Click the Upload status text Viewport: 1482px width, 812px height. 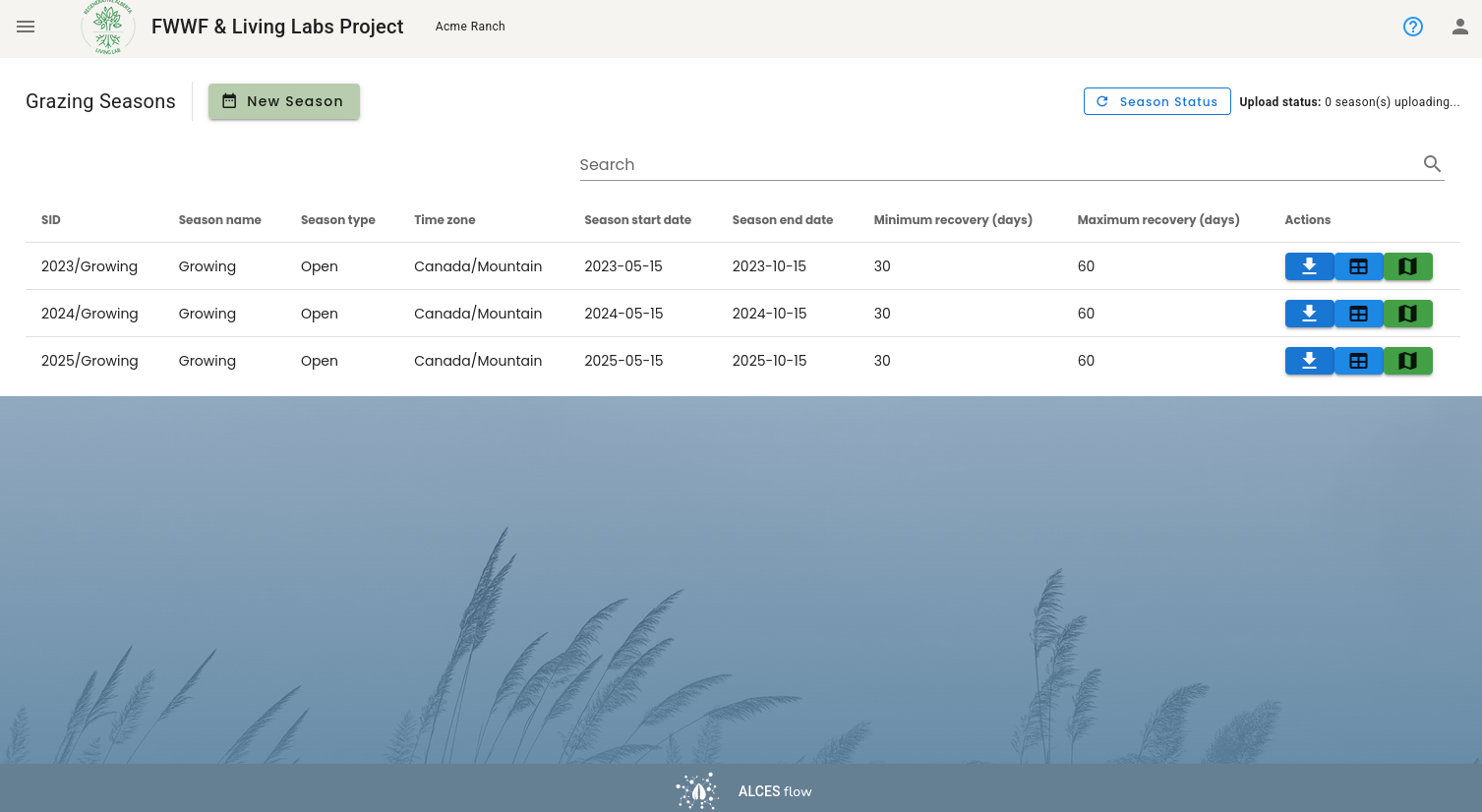coord(1349,101)
